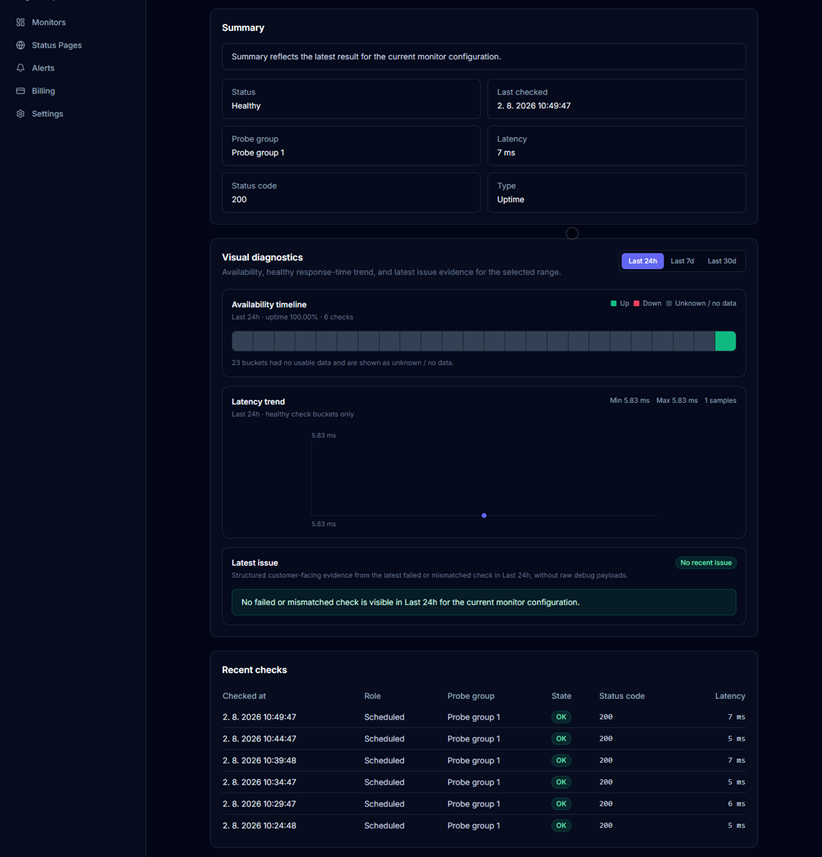The width and height of the screenshot is (822, 857).
Task: Click the 2. 8. 2026 10:24:48 row timestamp
Action: pyautogui.click(x=259, y=826)
